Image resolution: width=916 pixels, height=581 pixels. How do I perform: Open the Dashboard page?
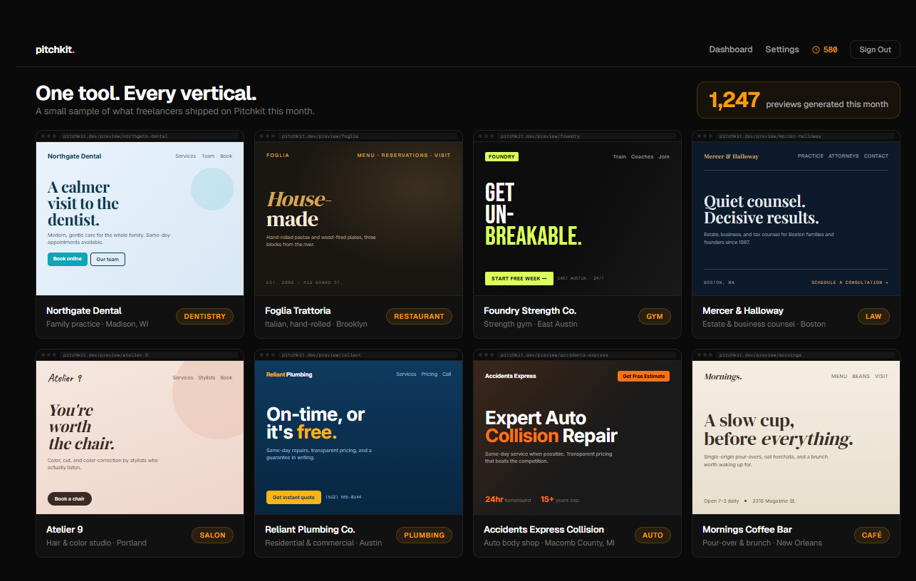[730, 50]
